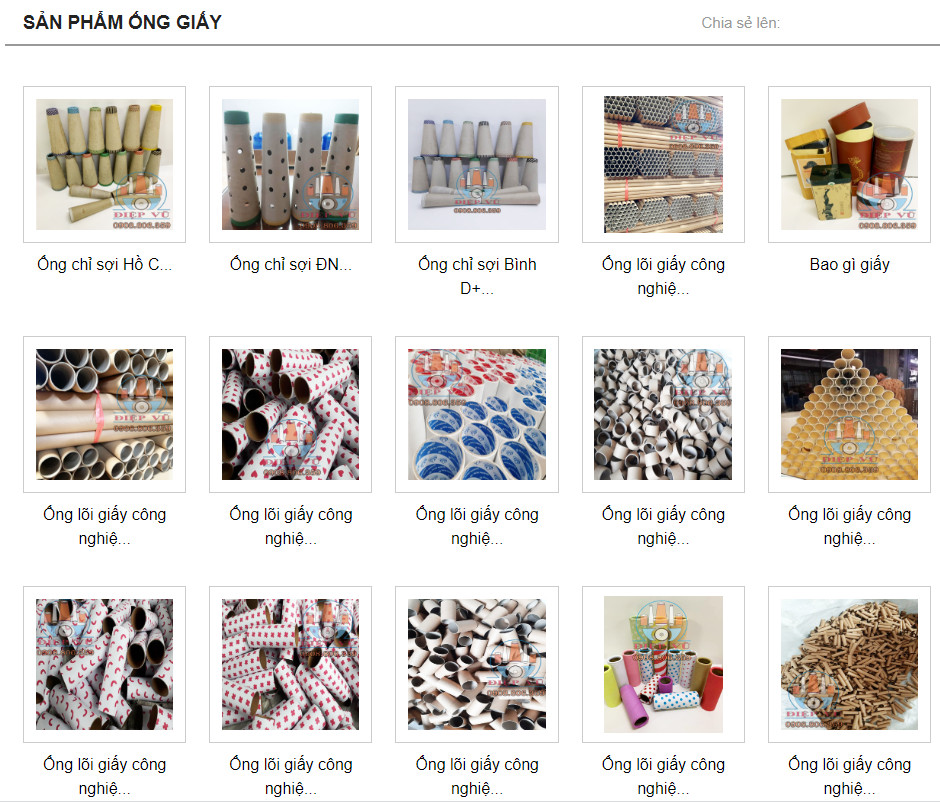Open the Bao gì giấy packaging image
Image resolution: width=940 pixels, height=802 pixels.
[849, 164]
